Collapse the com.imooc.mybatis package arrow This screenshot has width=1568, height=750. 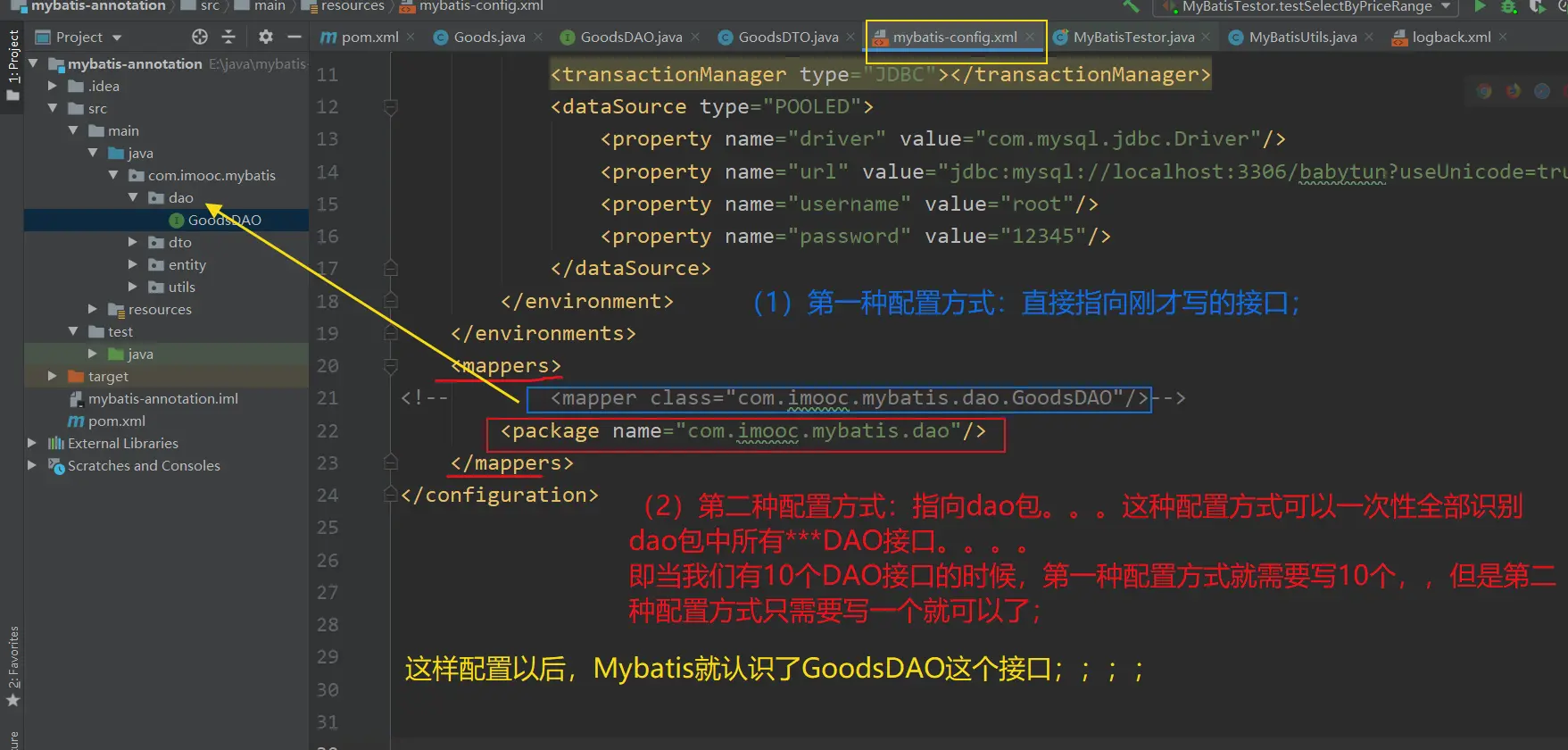click(113, 175)
